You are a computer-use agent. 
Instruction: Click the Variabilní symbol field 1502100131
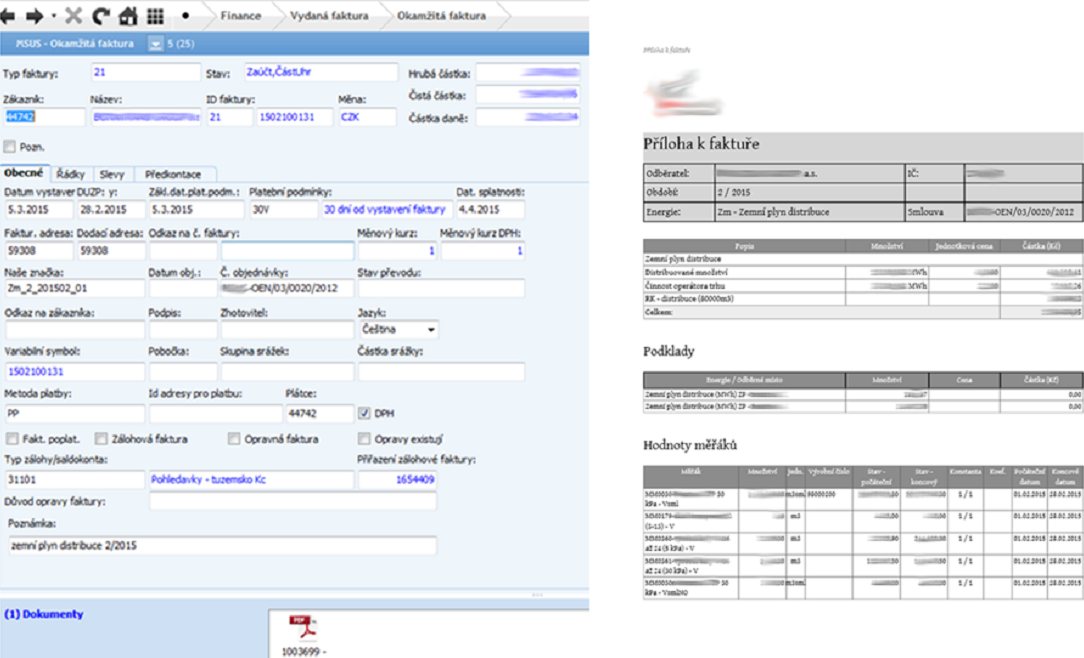[x=75, y=372]
